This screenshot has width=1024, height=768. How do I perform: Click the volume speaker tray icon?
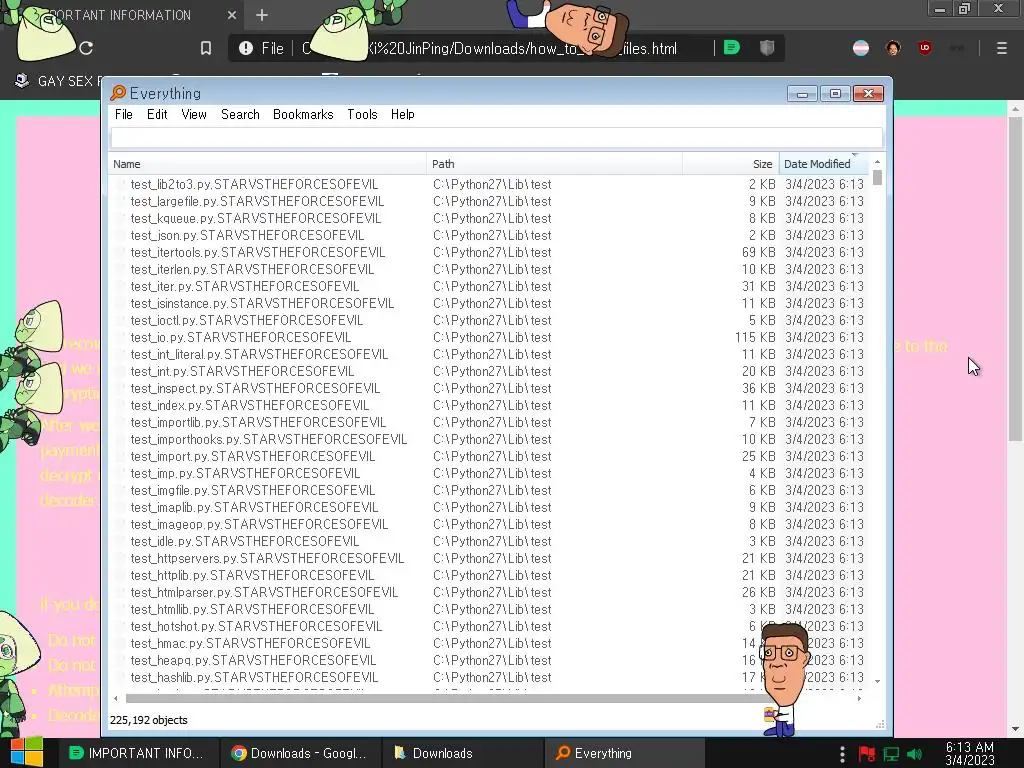pos(915,754)
